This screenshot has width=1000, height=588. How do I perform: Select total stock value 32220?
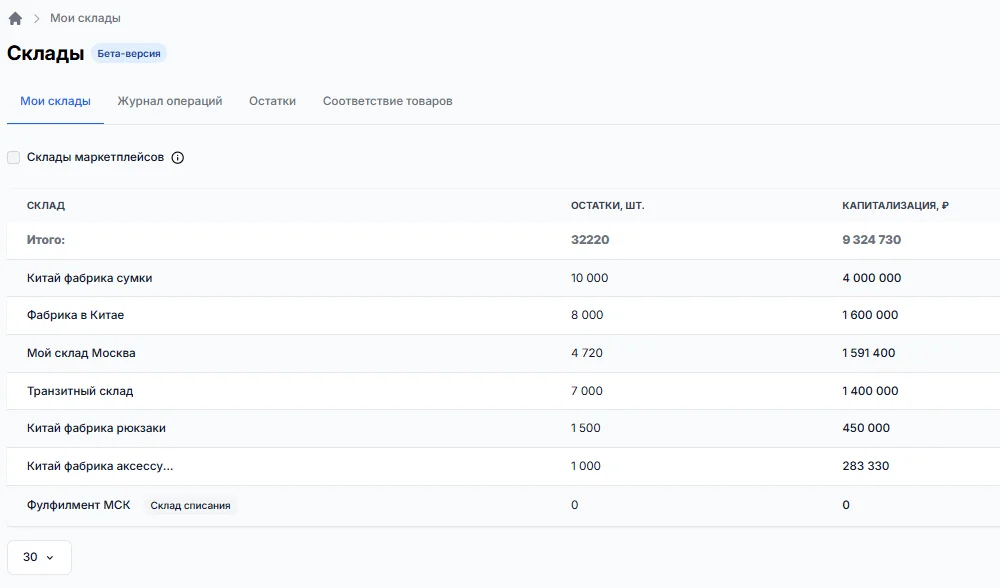coord(590,240)
